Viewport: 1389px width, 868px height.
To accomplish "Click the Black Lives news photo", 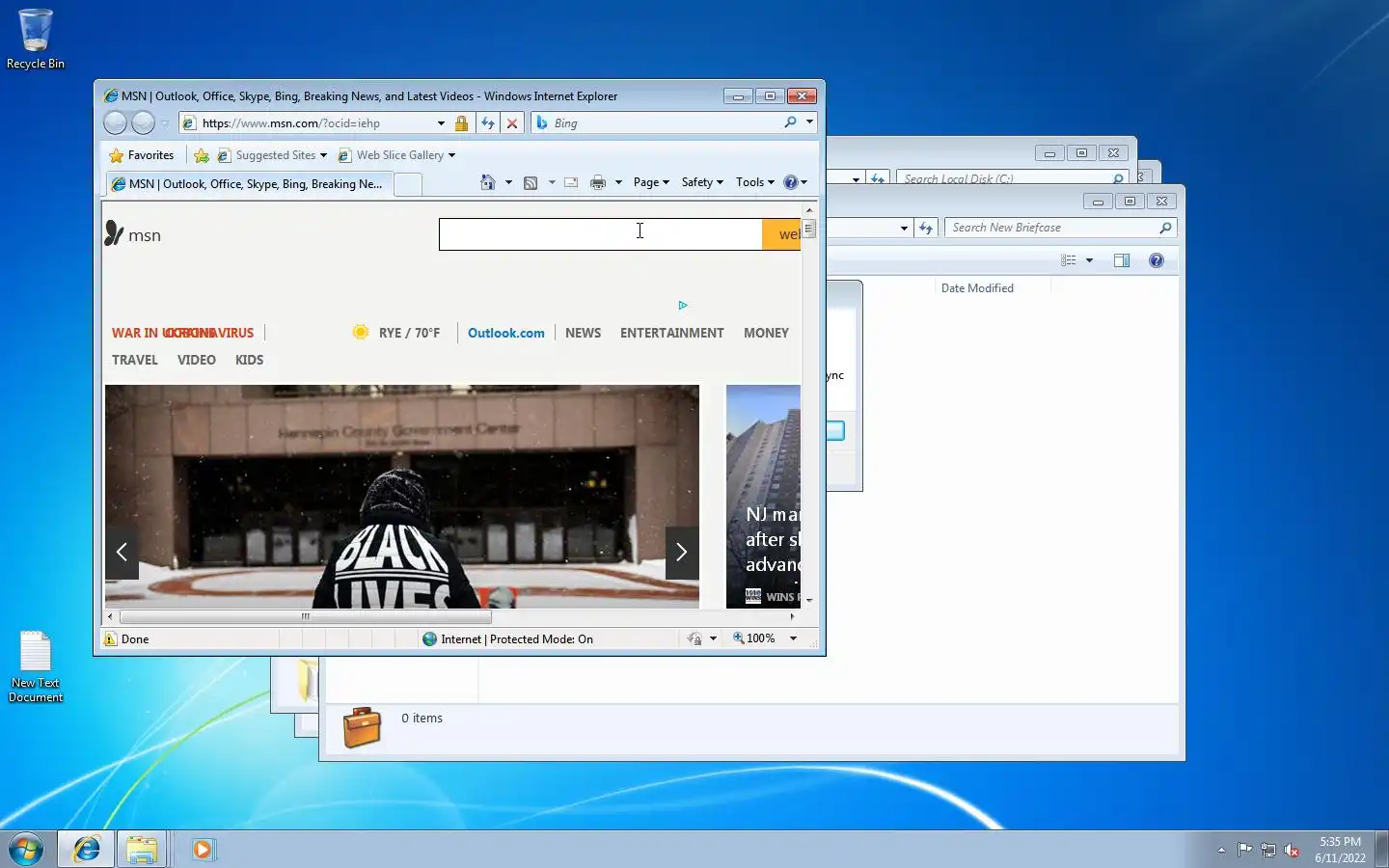I will pyautogui.click(x=402, y=496).
